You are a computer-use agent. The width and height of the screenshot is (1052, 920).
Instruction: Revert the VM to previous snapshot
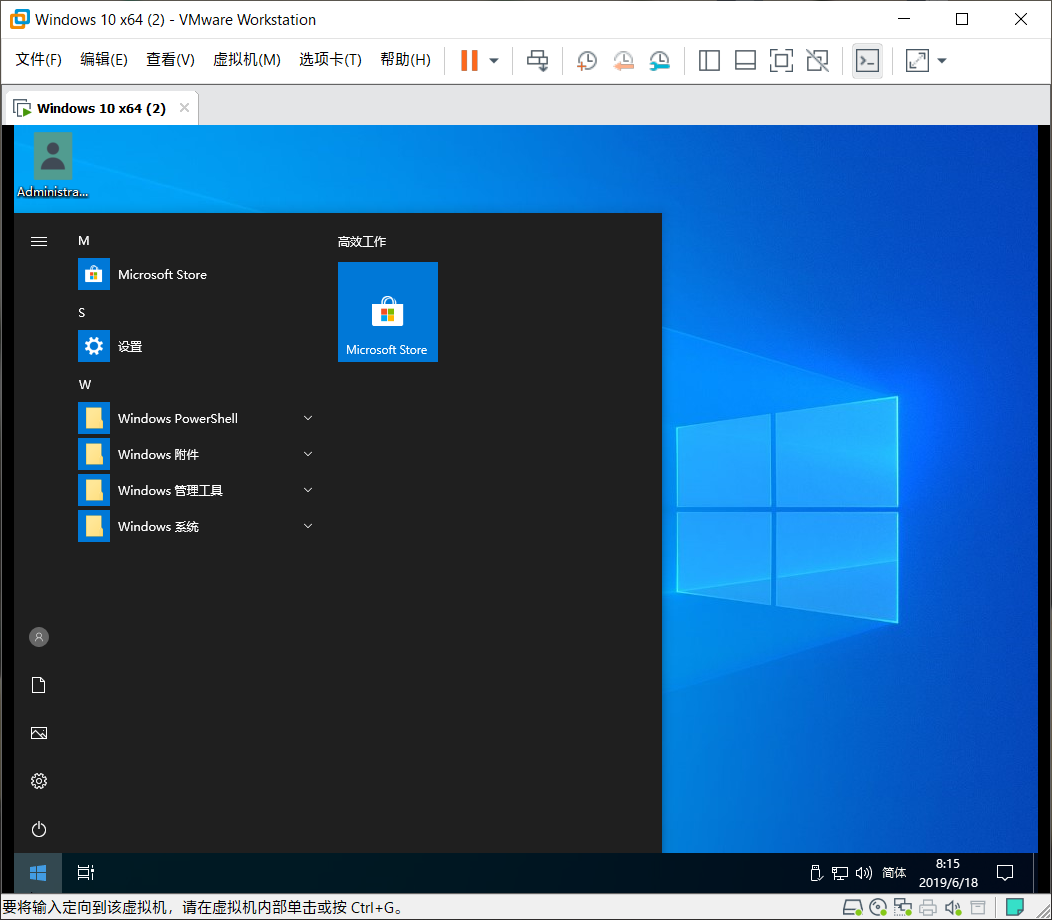[623, 60]
